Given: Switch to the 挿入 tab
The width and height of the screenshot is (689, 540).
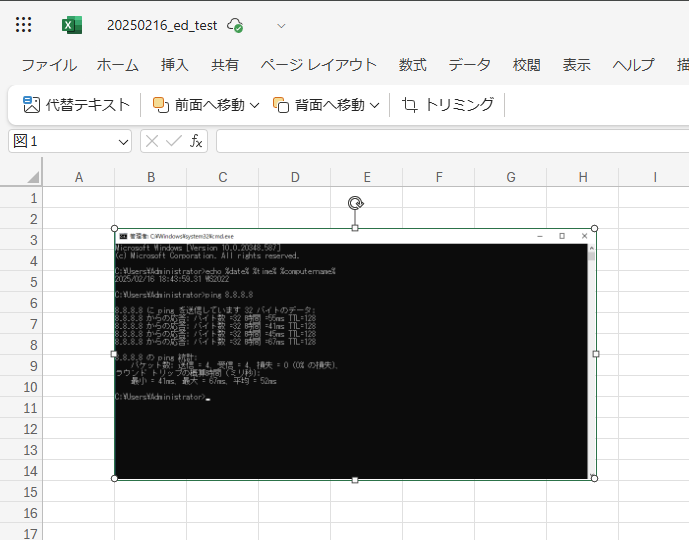Looking at the screenshot, I should click(174, 65).
